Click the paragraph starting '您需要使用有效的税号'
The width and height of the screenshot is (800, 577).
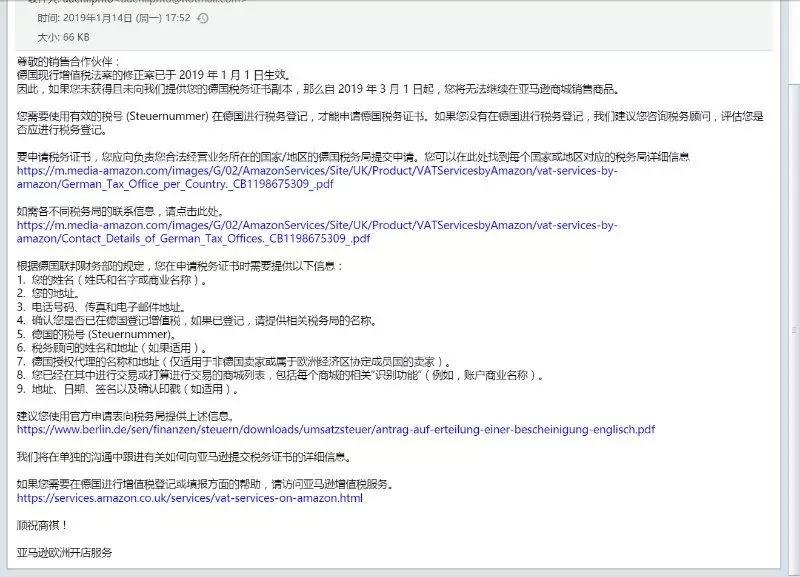pyautogui.click(x=390, y=123)
